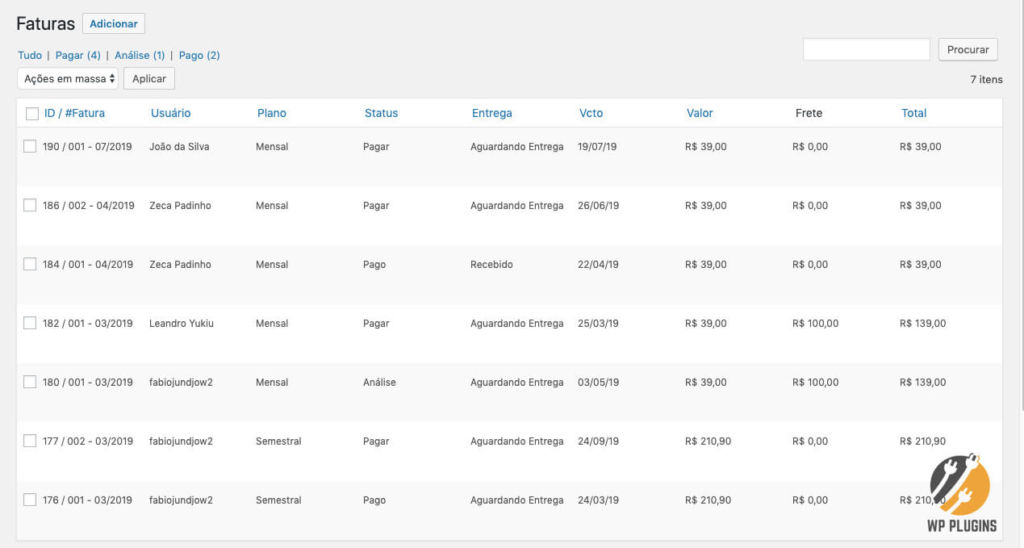
Task: Click user name Leandro Yukiu
Action: pyautogui.click(x=181, y=323)
